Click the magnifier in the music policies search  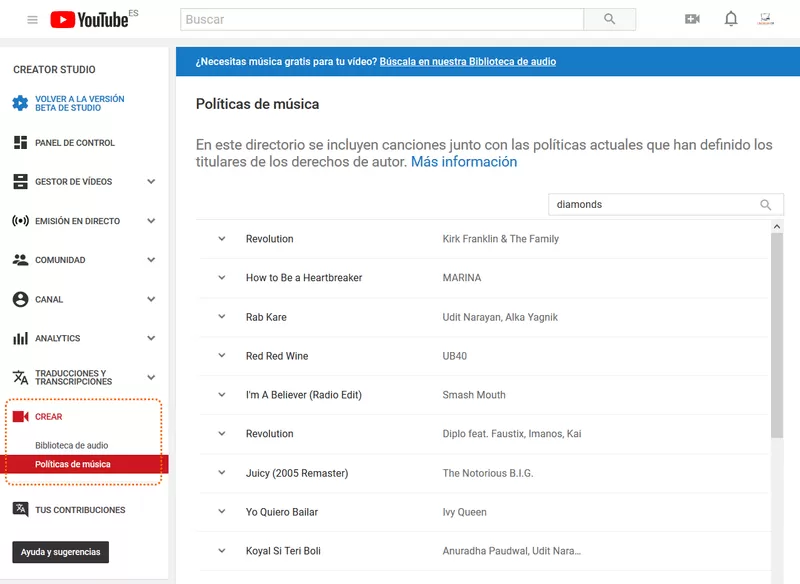coord(765,205)
